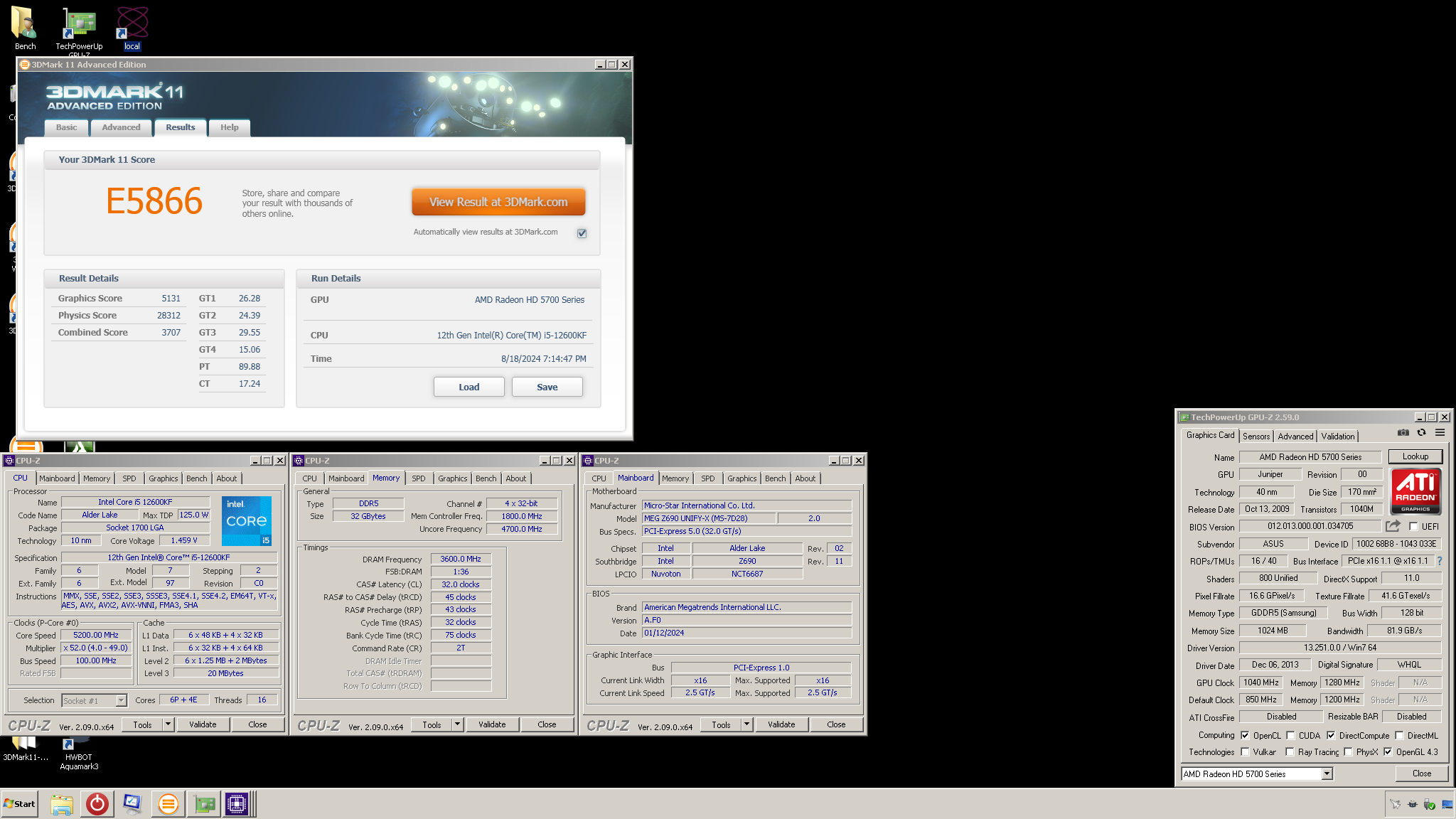
Task: Open the GPU-Z hamburger menu
Action: [x=1440, y=432]
